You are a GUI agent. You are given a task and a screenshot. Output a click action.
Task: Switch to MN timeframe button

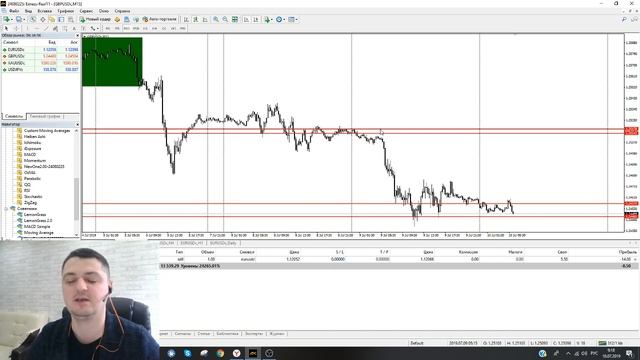tap(183, 28)
